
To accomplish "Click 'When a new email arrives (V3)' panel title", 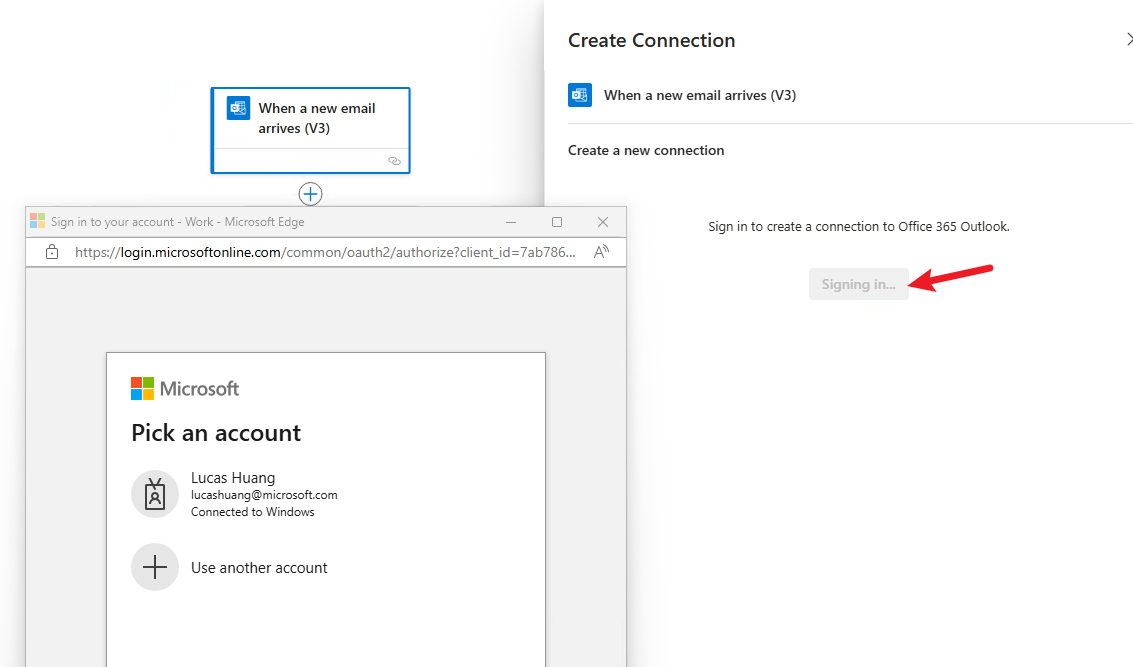I will click(x=700, y=95).
